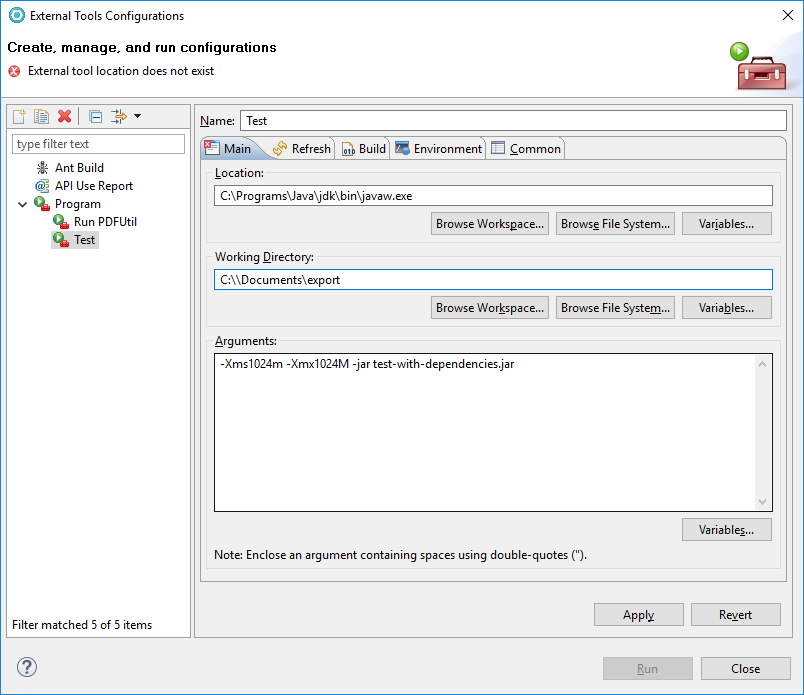Select the Ant Build configuration type
This screenshot has width=804, height=695.
pos(78,168)
